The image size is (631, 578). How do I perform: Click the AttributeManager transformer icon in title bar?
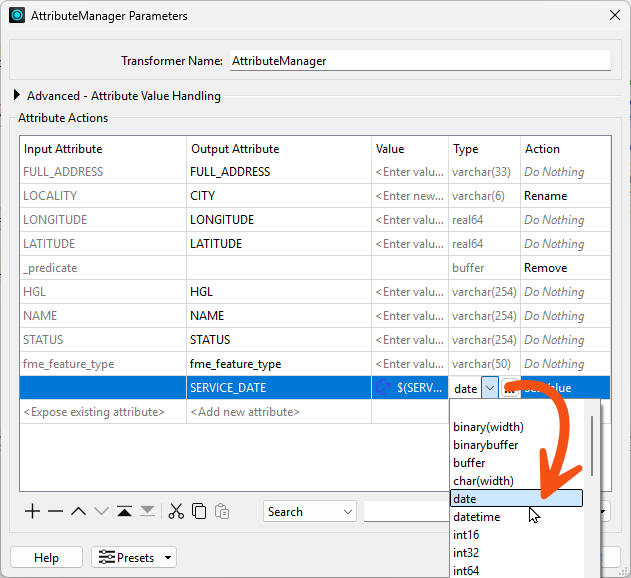click(17, 16)
